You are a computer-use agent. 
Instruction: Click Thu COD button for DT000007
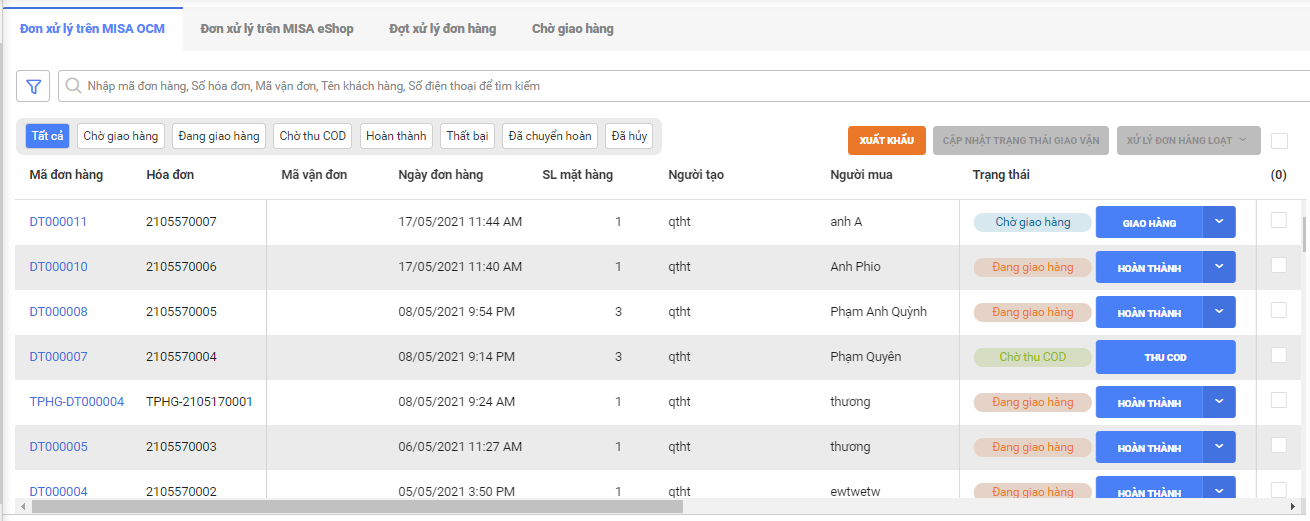[x=1166, y=357]
